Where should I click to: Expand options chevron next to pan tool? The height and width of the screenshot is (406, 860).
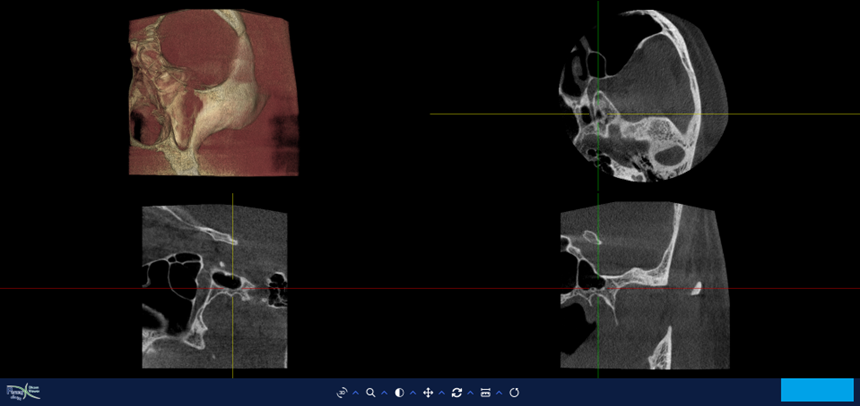pyautogui.click(x=442, y=393)
